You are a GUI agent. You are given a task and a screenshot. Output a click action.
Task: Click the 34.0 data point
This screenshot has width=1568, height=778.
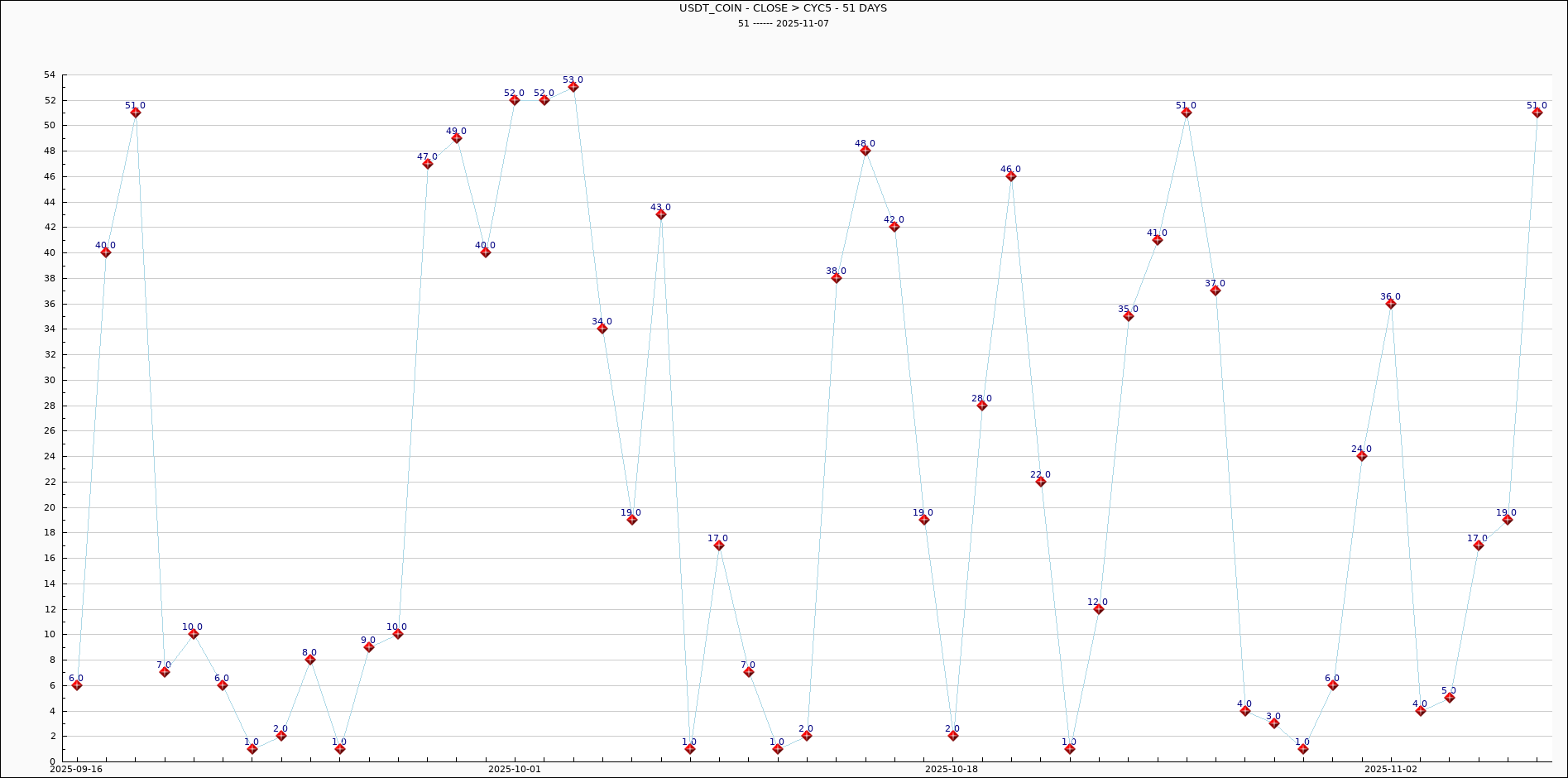coord(602,329)
